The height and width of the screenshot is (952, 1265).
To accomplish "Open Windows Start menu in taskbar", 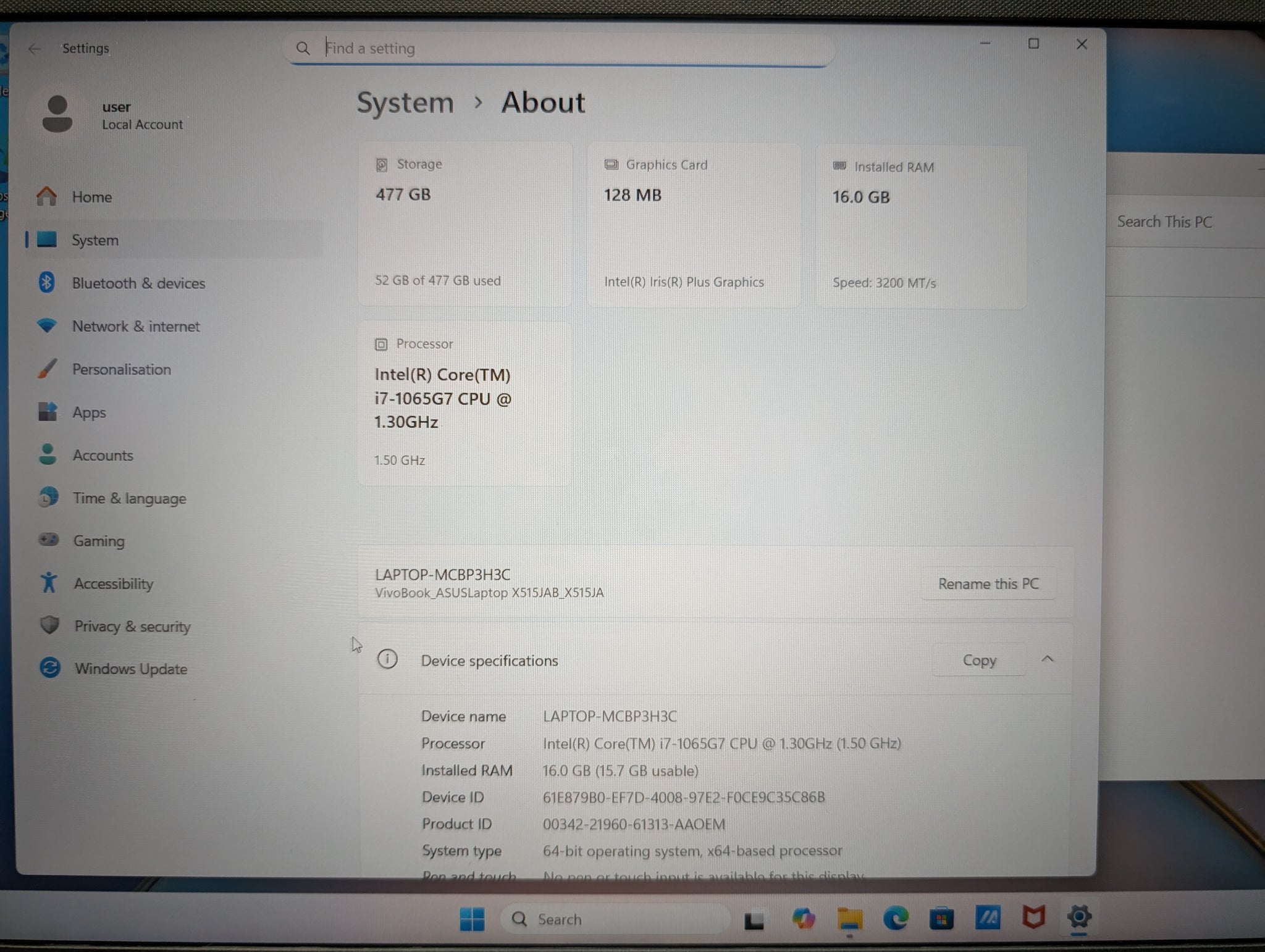I will [x=472, y=919].
